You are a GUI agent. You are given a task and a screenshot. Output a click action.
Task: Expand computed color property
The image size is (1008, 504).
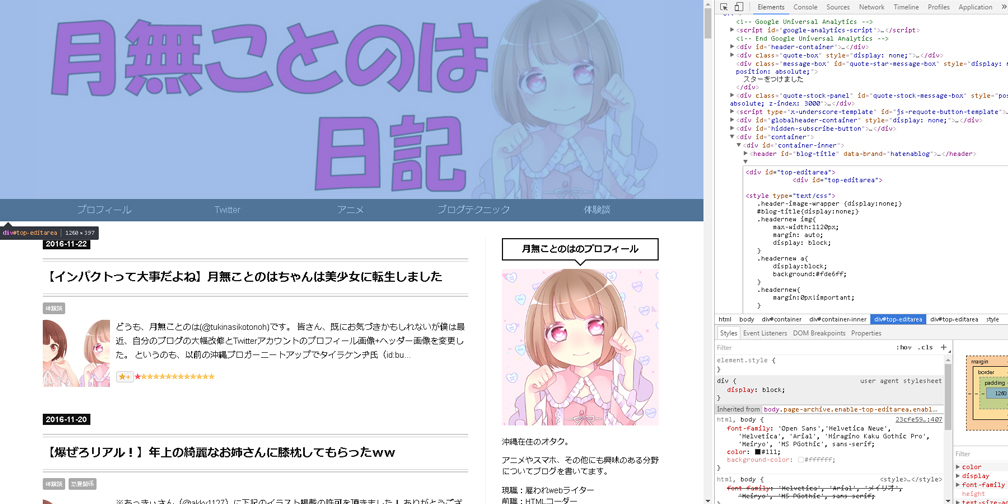pyautogui.click(x=958, y=467)
